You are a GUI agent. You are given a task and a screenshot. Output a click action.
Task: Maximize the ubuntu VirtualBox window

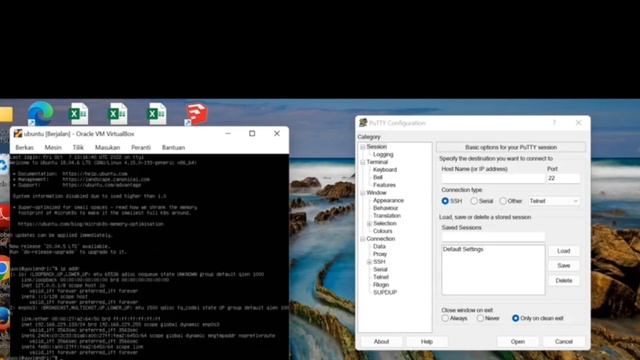click(252, 133)
